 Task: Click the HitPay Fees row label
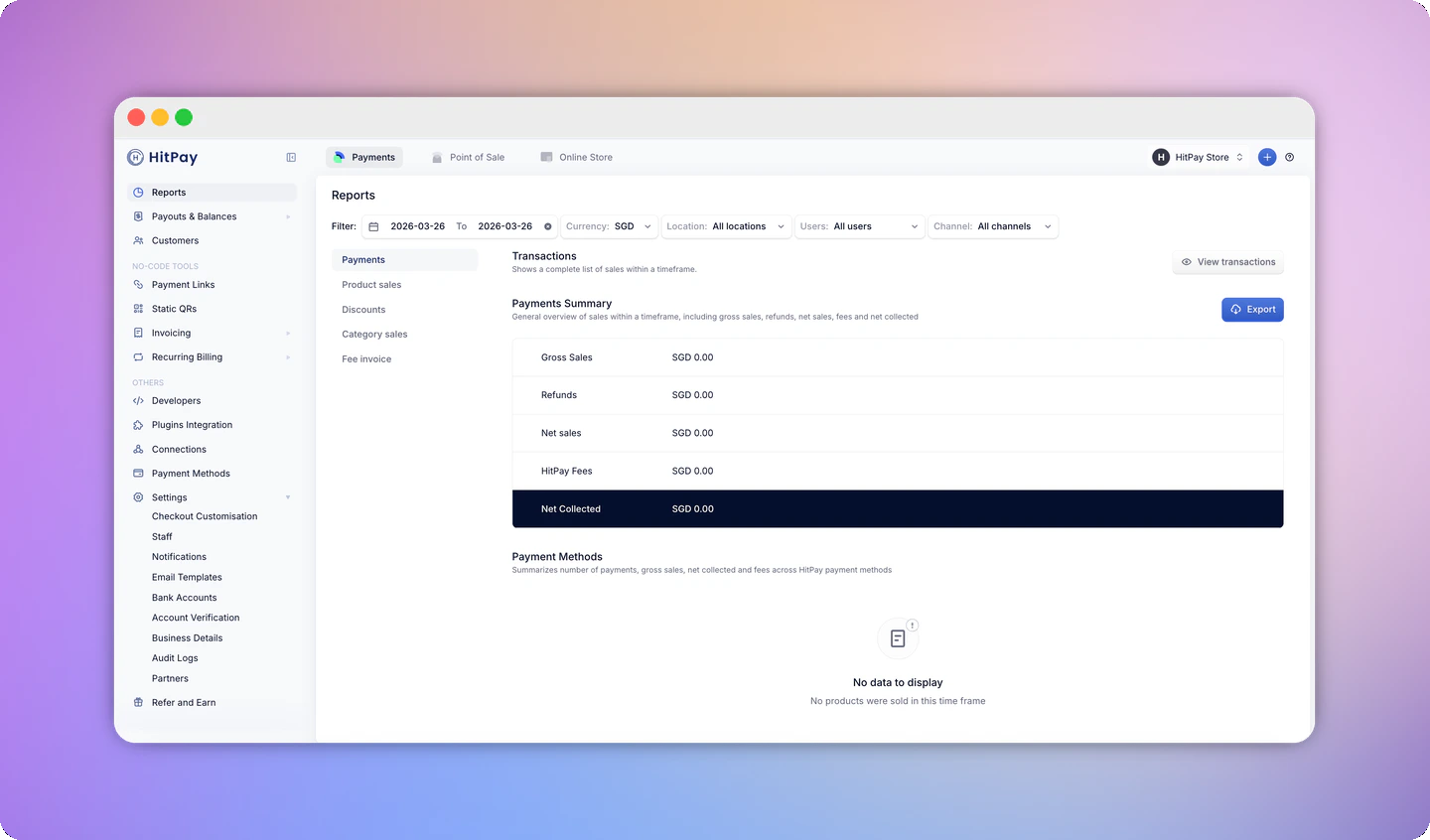pos(566,472)
